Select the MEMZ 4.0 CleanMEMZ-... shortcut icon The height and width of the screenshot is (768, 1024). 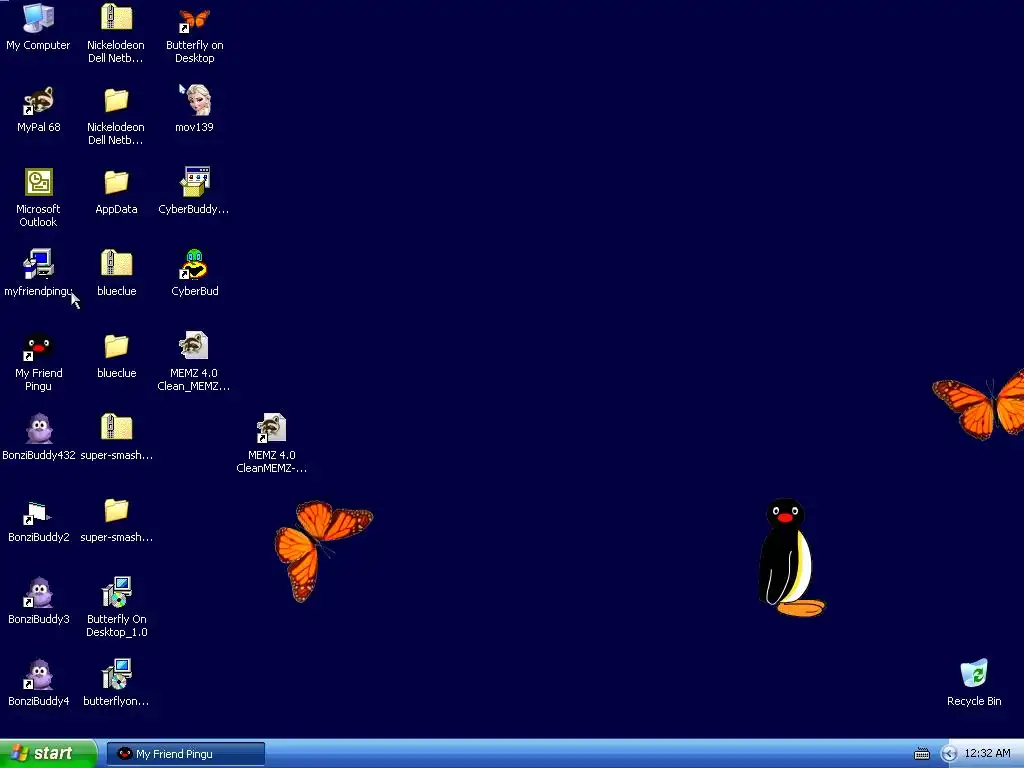click(x=272, y=428)
